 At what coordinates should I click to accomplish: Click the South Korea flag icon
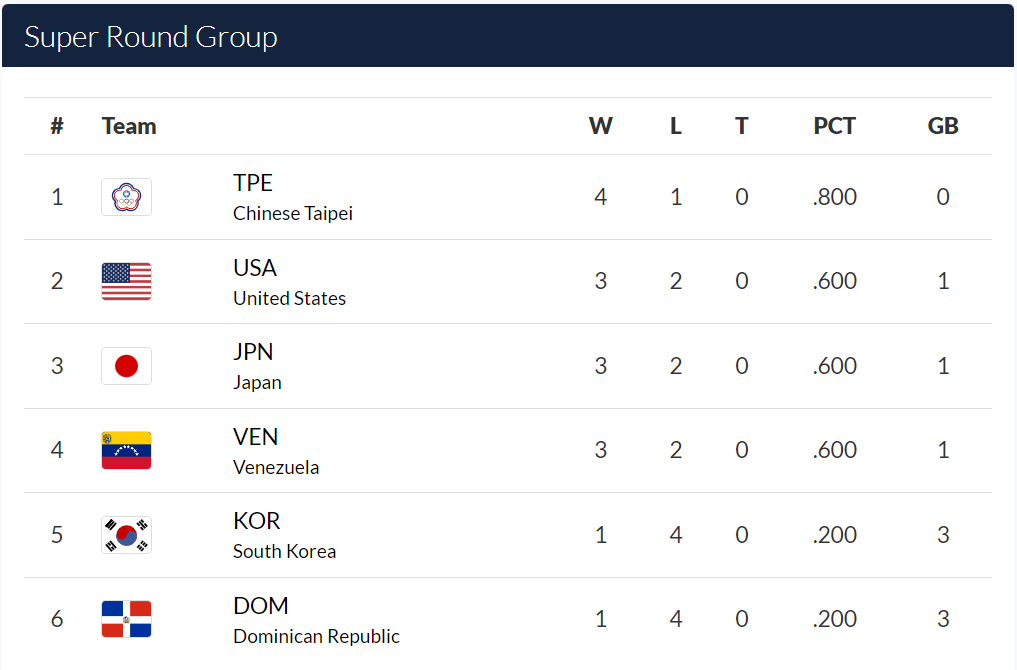point(126,535)
